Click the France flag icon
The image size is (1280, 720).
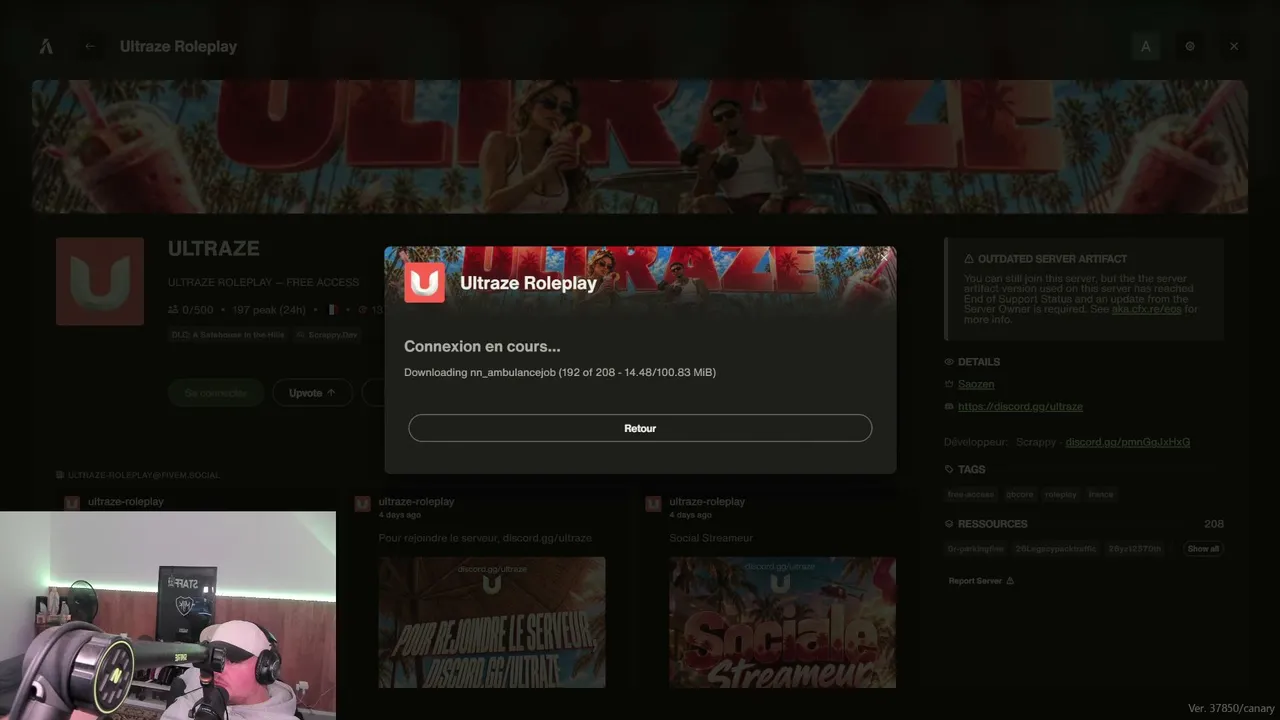point(334,310)
